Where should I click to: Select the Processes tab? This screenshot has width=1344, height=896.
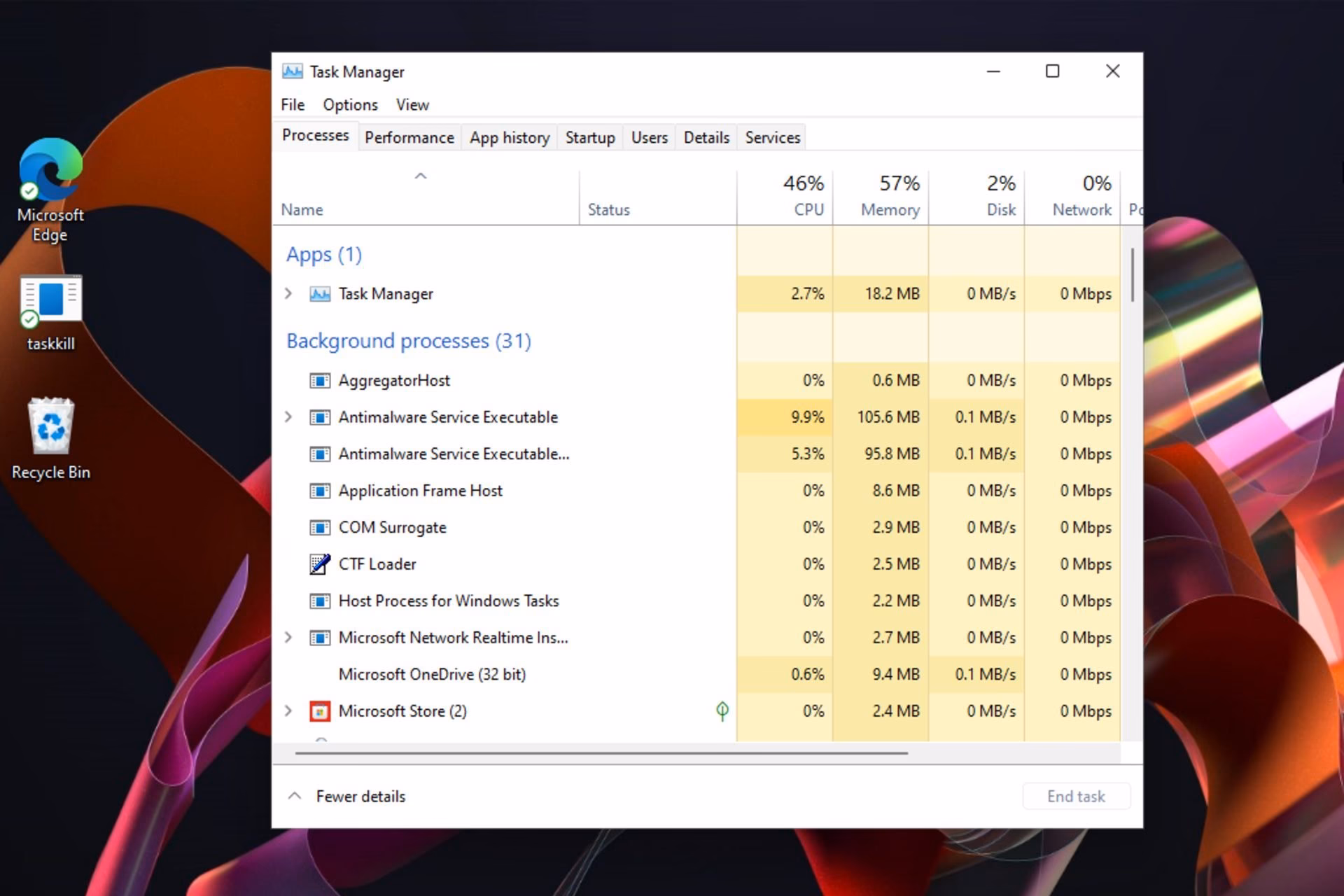(x=316, y=136)
